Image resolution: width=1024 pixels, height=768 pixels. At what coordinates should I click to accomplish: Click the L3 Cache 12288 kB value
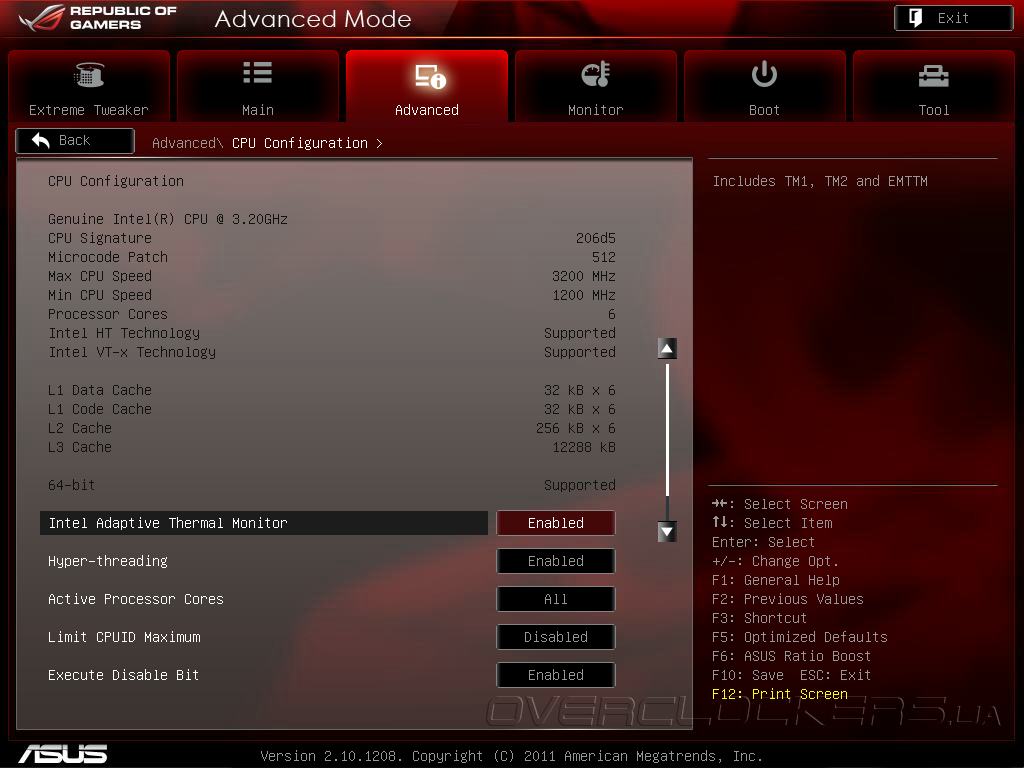click(584, 447)
